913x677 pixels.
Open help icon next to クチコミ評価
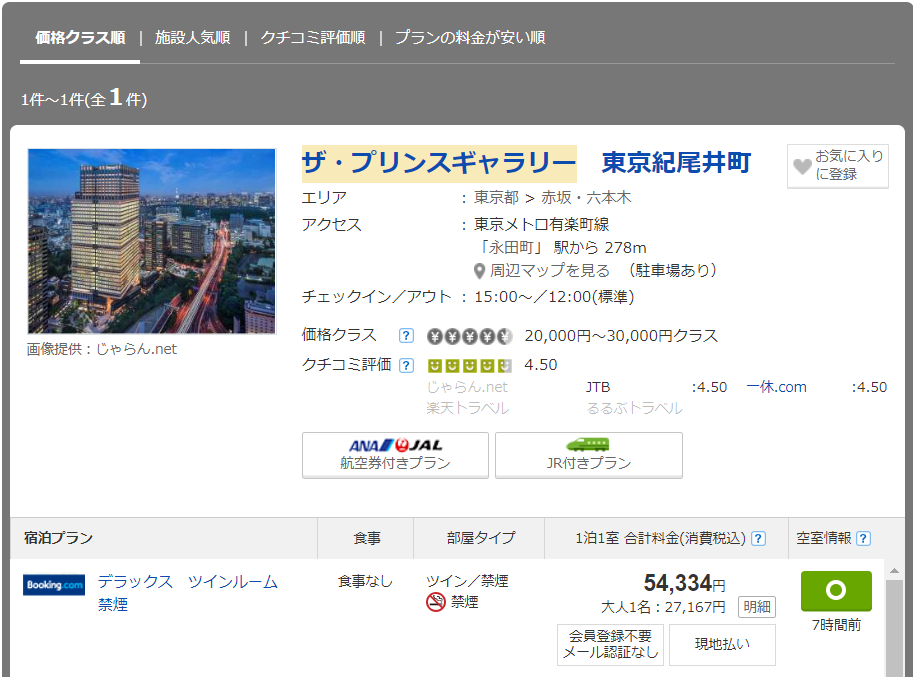point(406,366)
